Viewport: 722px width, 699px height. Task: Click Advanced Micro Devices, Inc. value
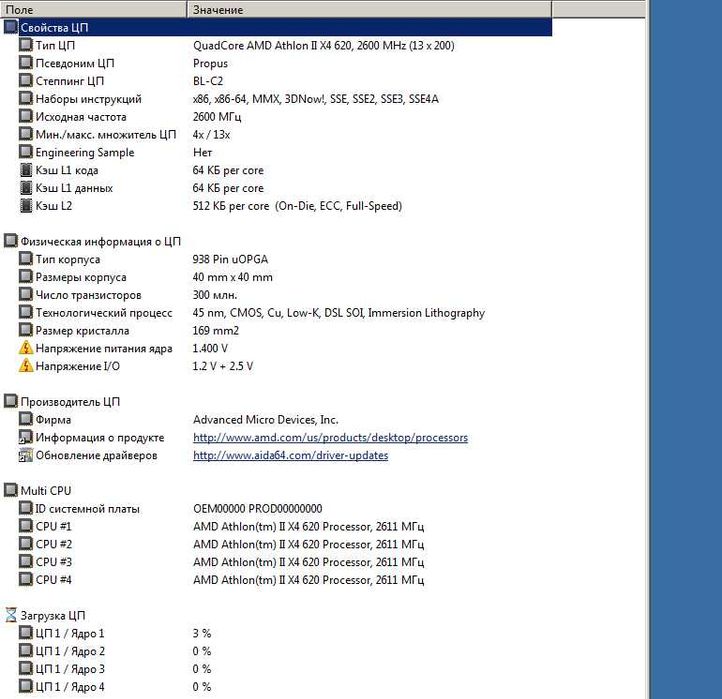point(266,419)
